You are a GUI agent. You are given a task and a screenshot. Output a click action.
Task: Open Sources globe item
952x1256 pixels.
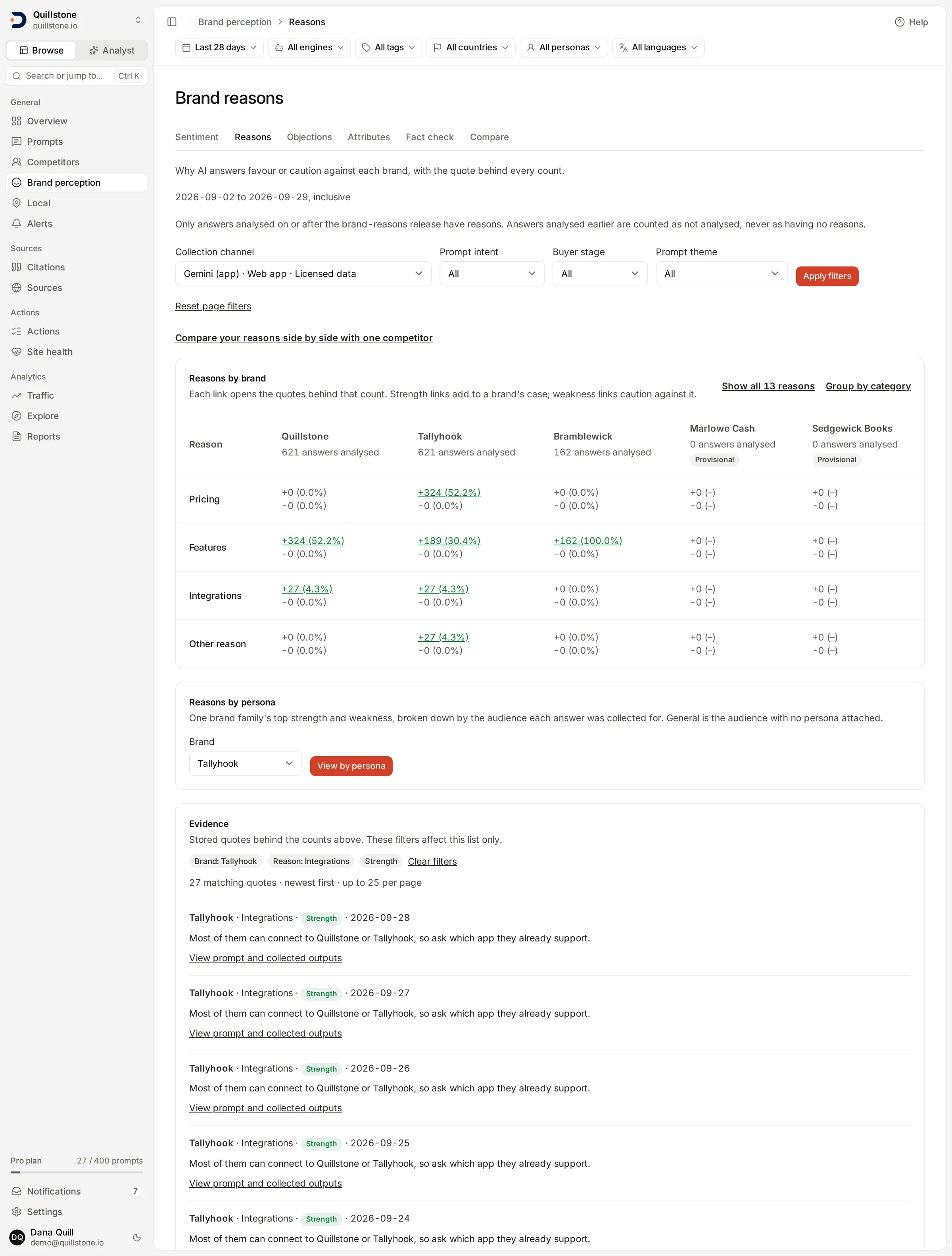click(x=77, y=287)
